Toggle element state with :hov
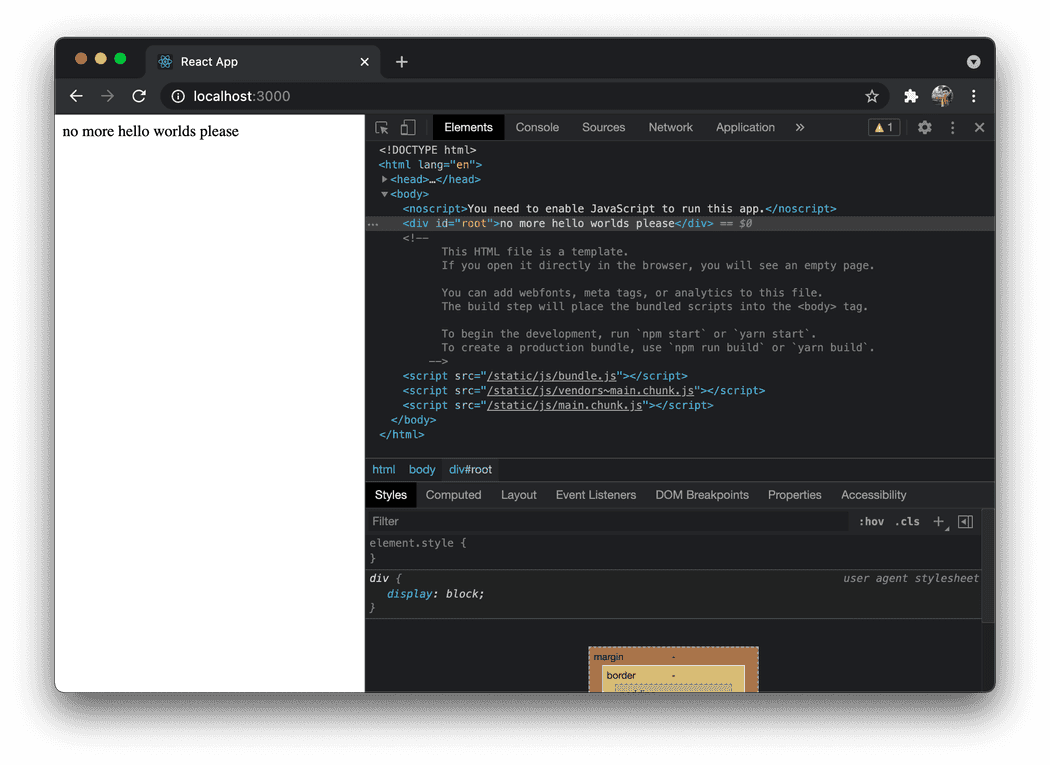 coord(870,521)
